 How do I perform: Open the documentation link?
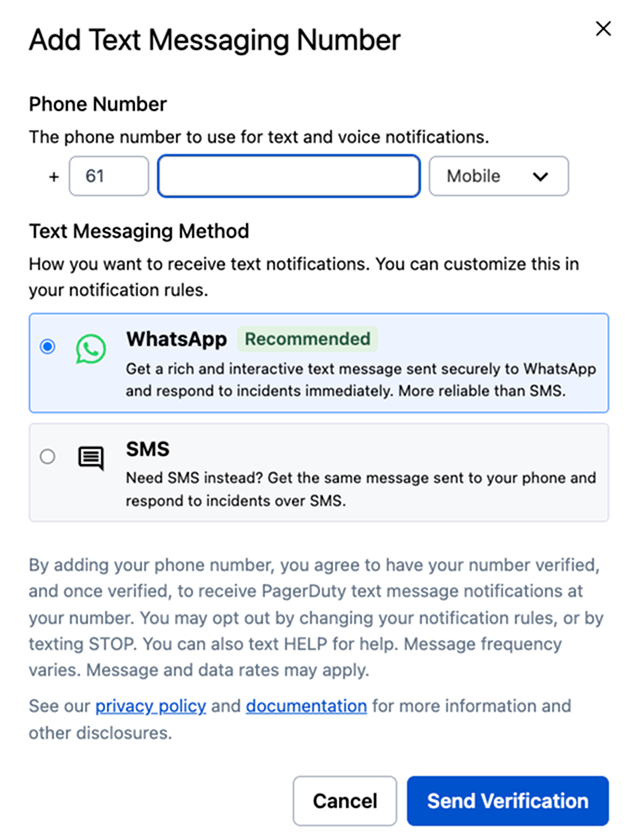click(306, 706)
